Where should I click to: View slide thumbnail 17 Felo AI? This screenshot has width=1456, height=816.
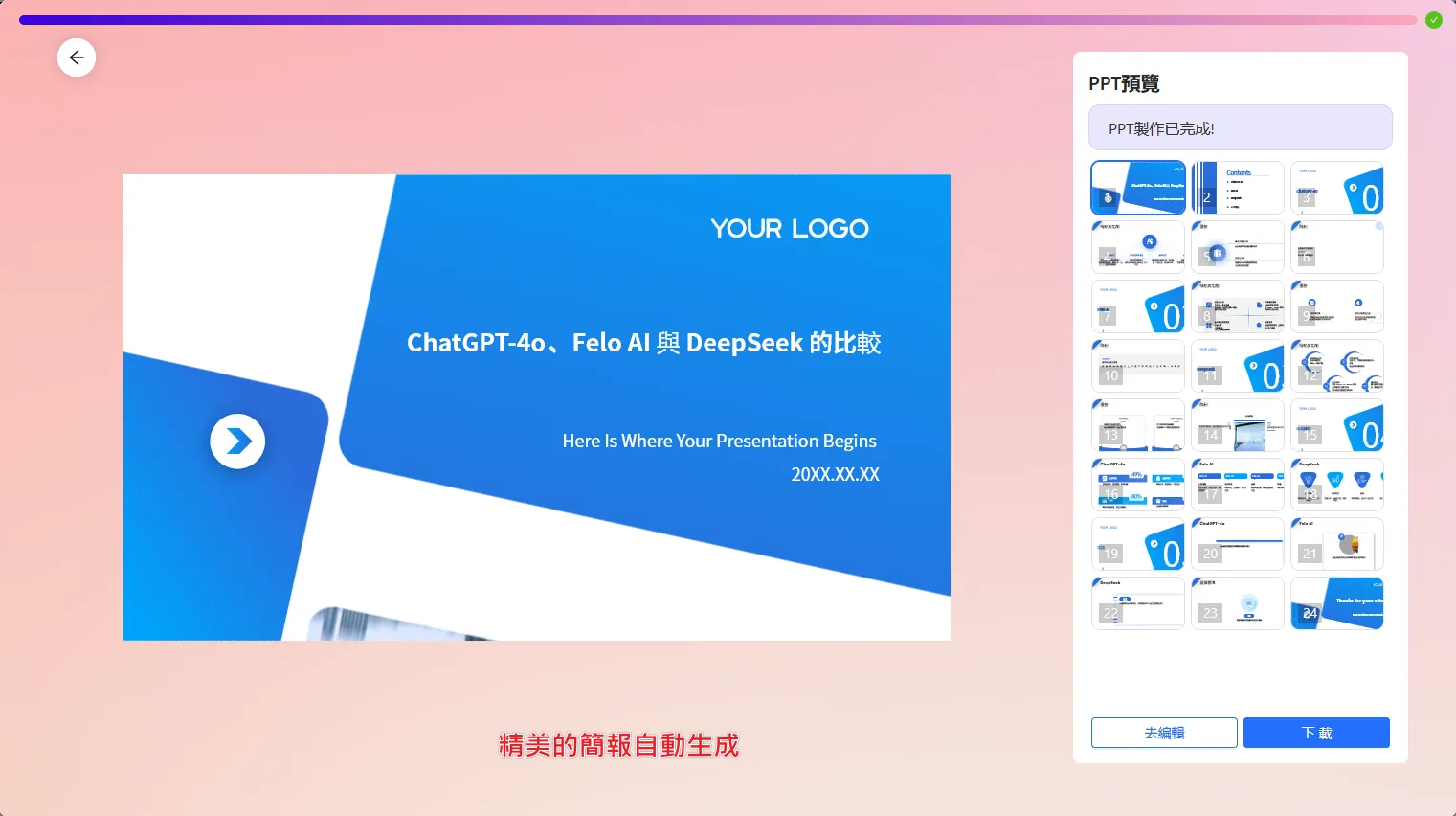(1238, 485)
